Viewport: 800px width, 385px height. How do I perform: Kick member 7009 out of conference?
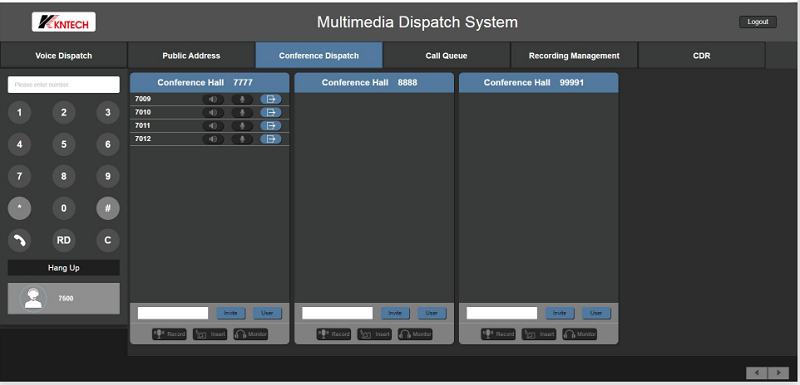click(271, 99)
